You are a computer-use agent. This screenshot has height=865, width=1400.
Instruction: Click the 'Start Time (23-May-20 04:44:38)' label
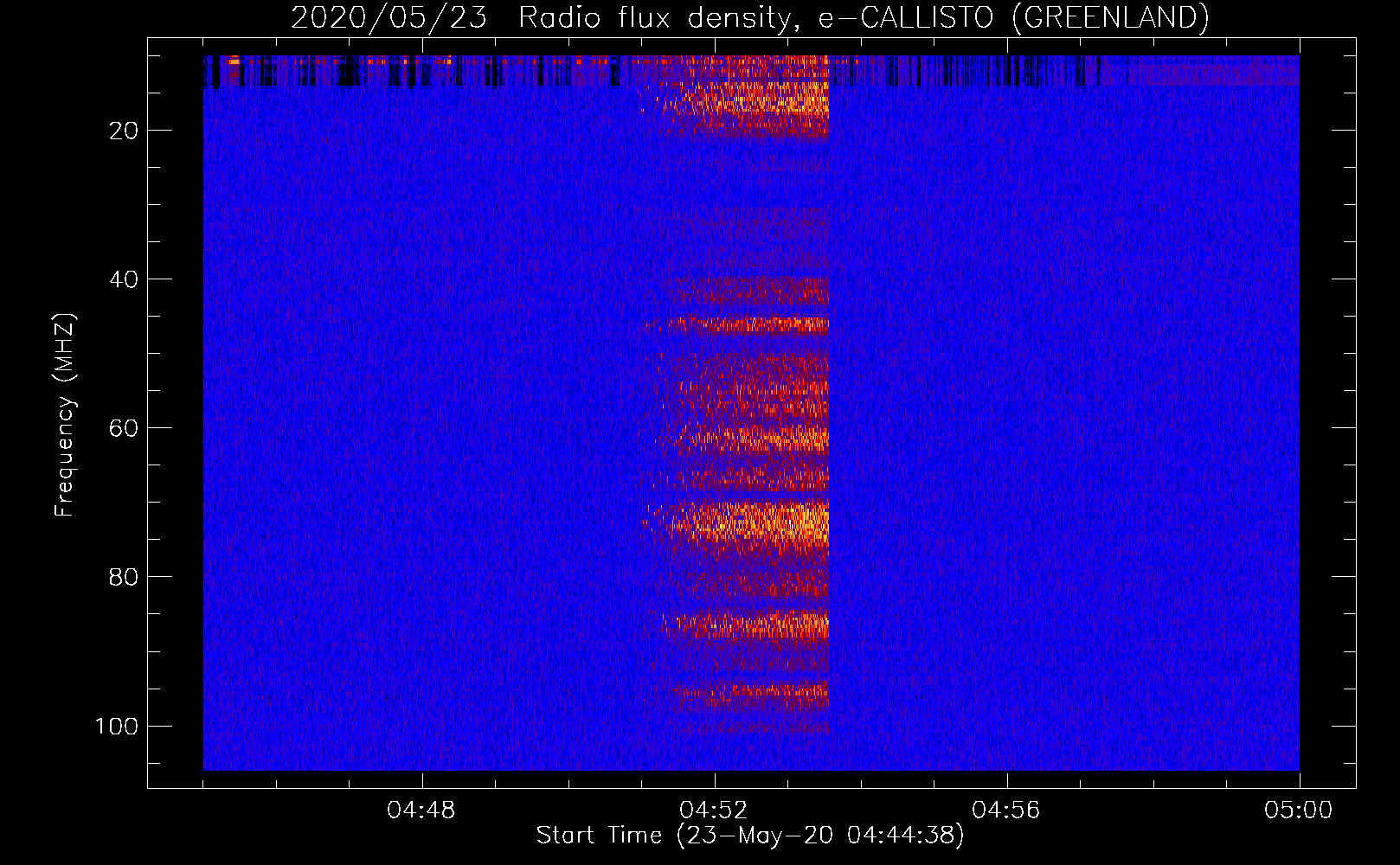pyautogui.click(x=749, y=836)
